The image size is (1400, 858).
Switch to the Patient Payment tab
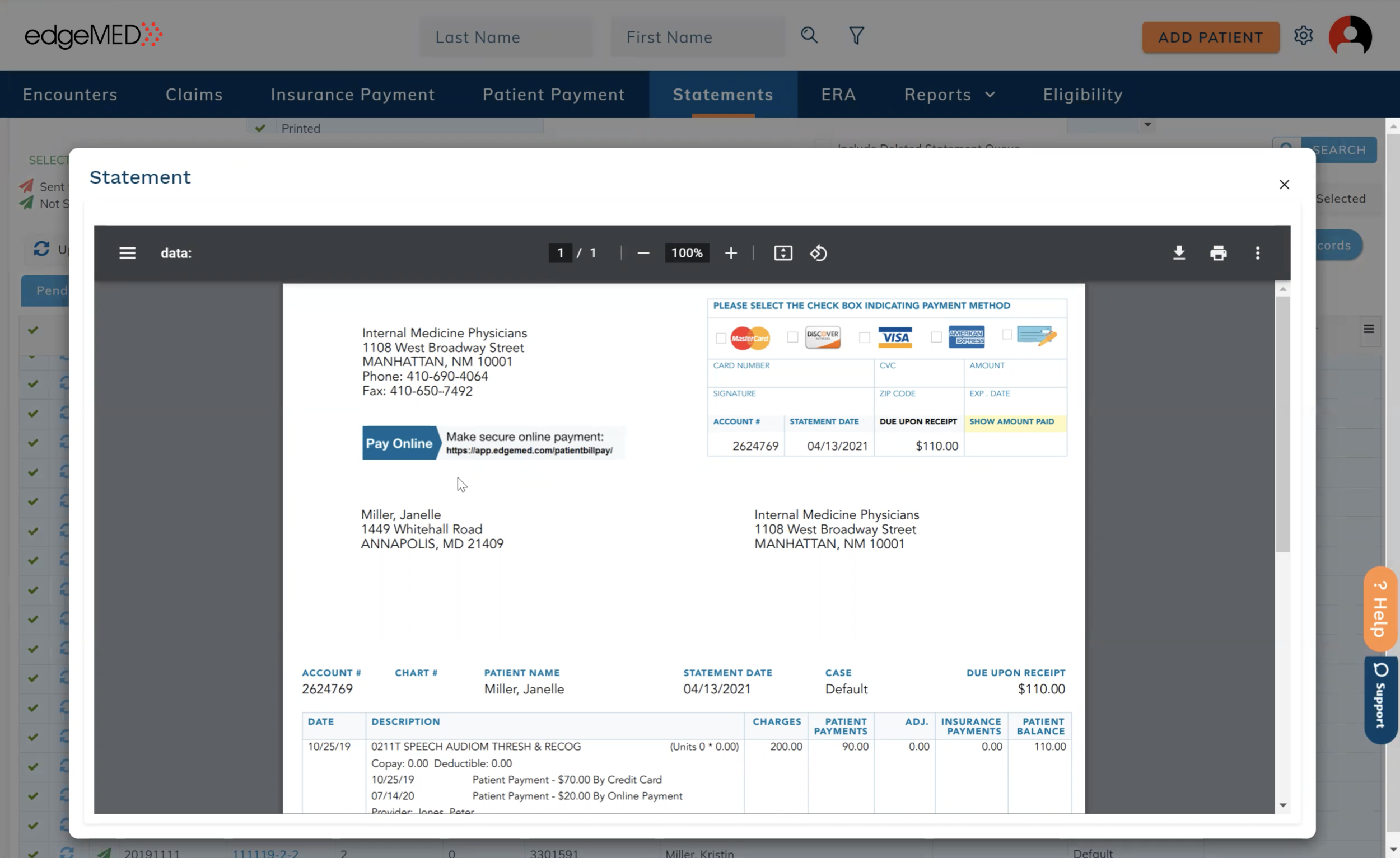pyautogui.click(x=553, y=94)
